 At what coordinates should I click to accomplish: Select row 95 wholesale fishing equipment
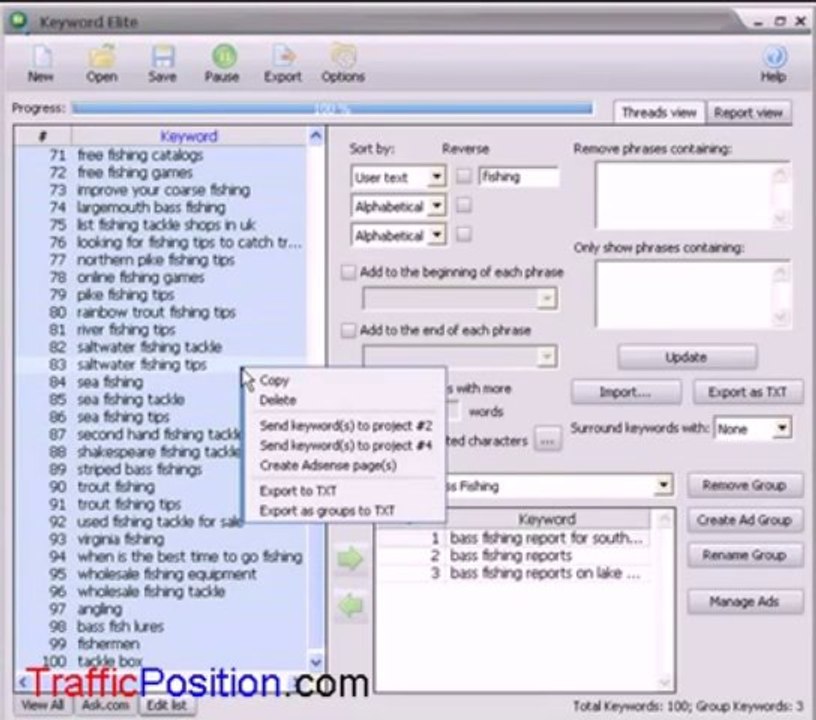pos(161,574)
